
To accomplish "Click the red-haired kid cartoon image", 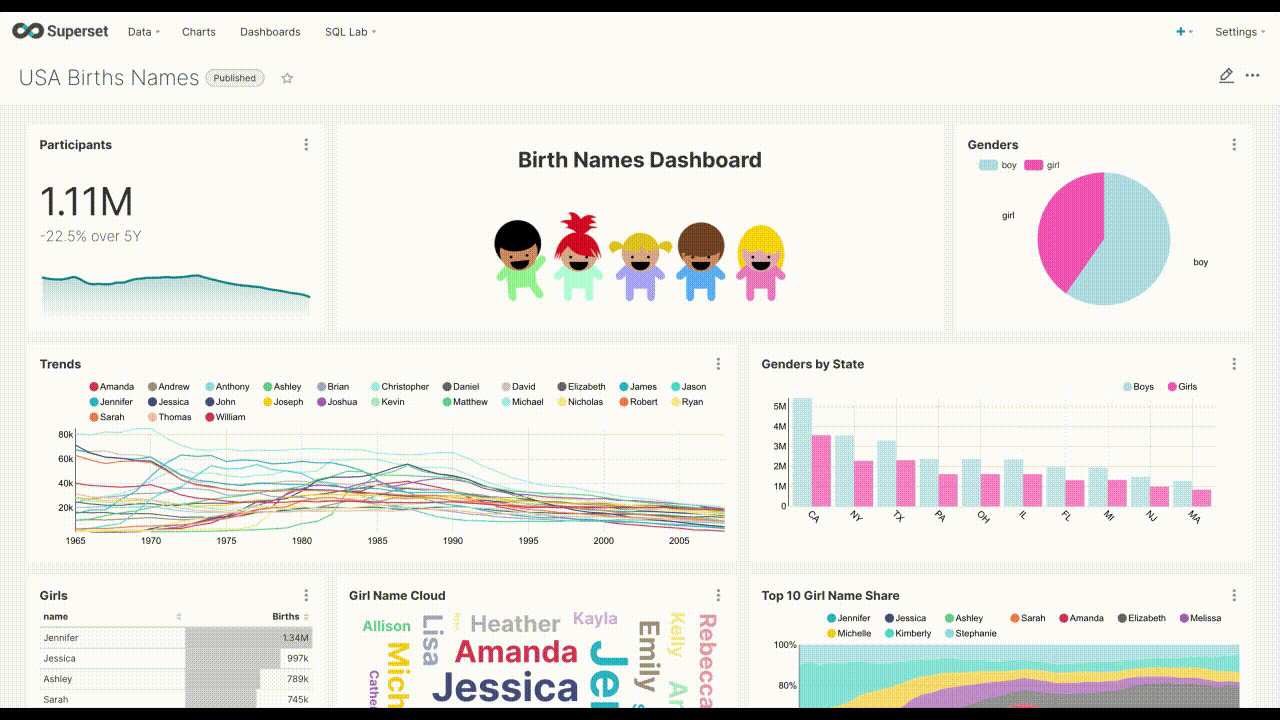I will click(578, 256).
